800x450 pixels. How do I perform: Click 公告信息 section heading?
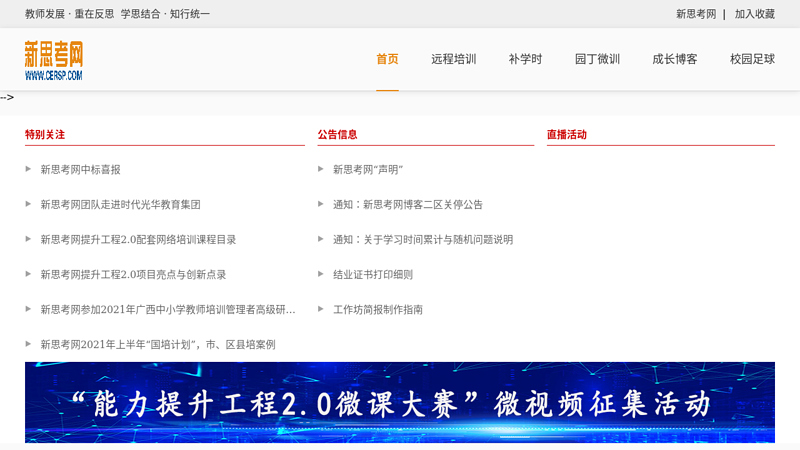click(x=337, y=135)
